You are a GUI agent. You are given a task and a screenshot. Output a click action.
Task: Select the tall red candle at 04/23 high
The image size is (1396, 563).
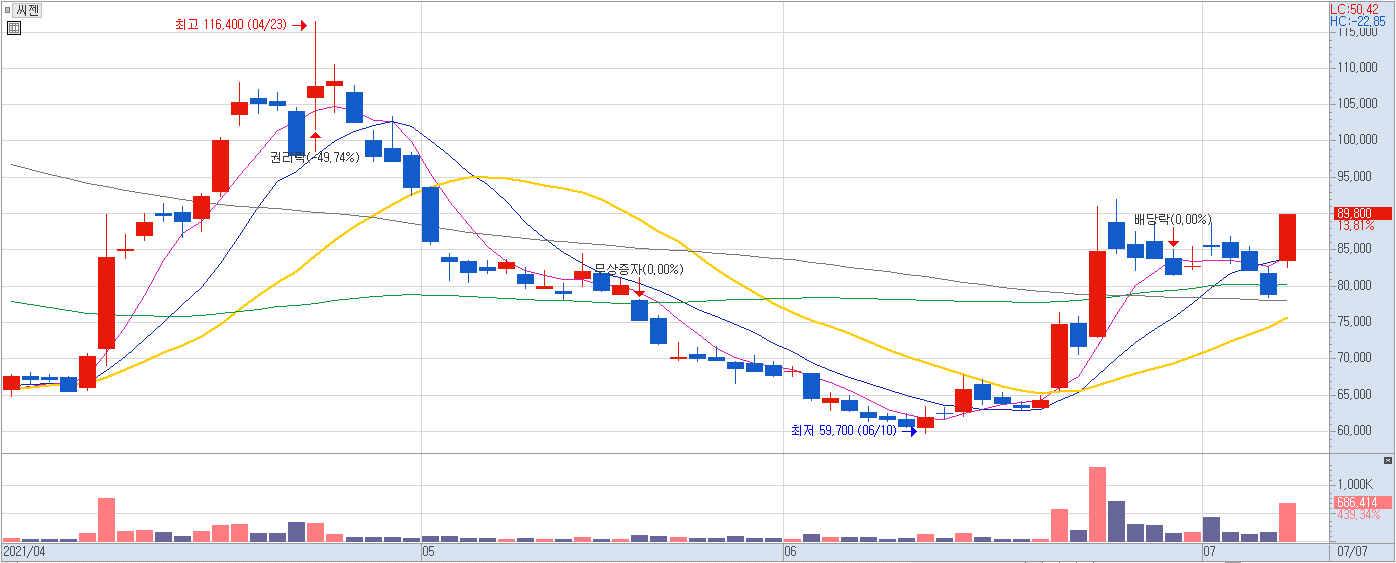(316, 91)
